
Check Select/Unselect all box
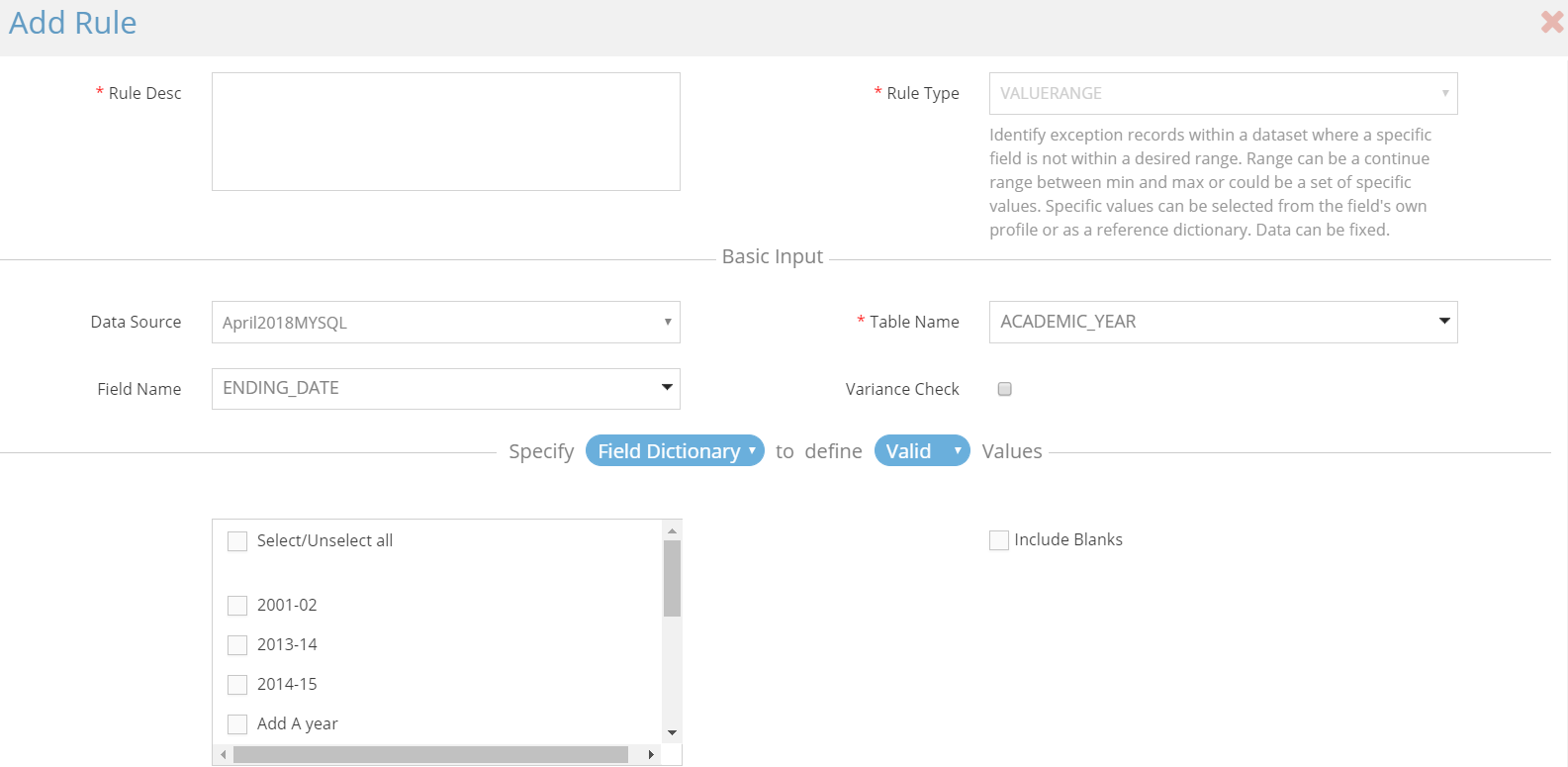pyautogui.click(x=237, y=541)
